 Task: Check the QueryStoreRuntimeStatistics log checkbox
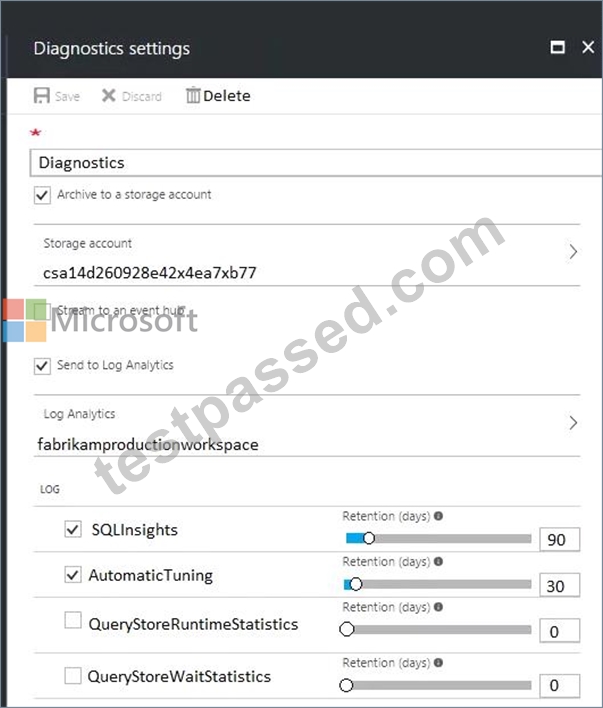(x=73, y=620)
